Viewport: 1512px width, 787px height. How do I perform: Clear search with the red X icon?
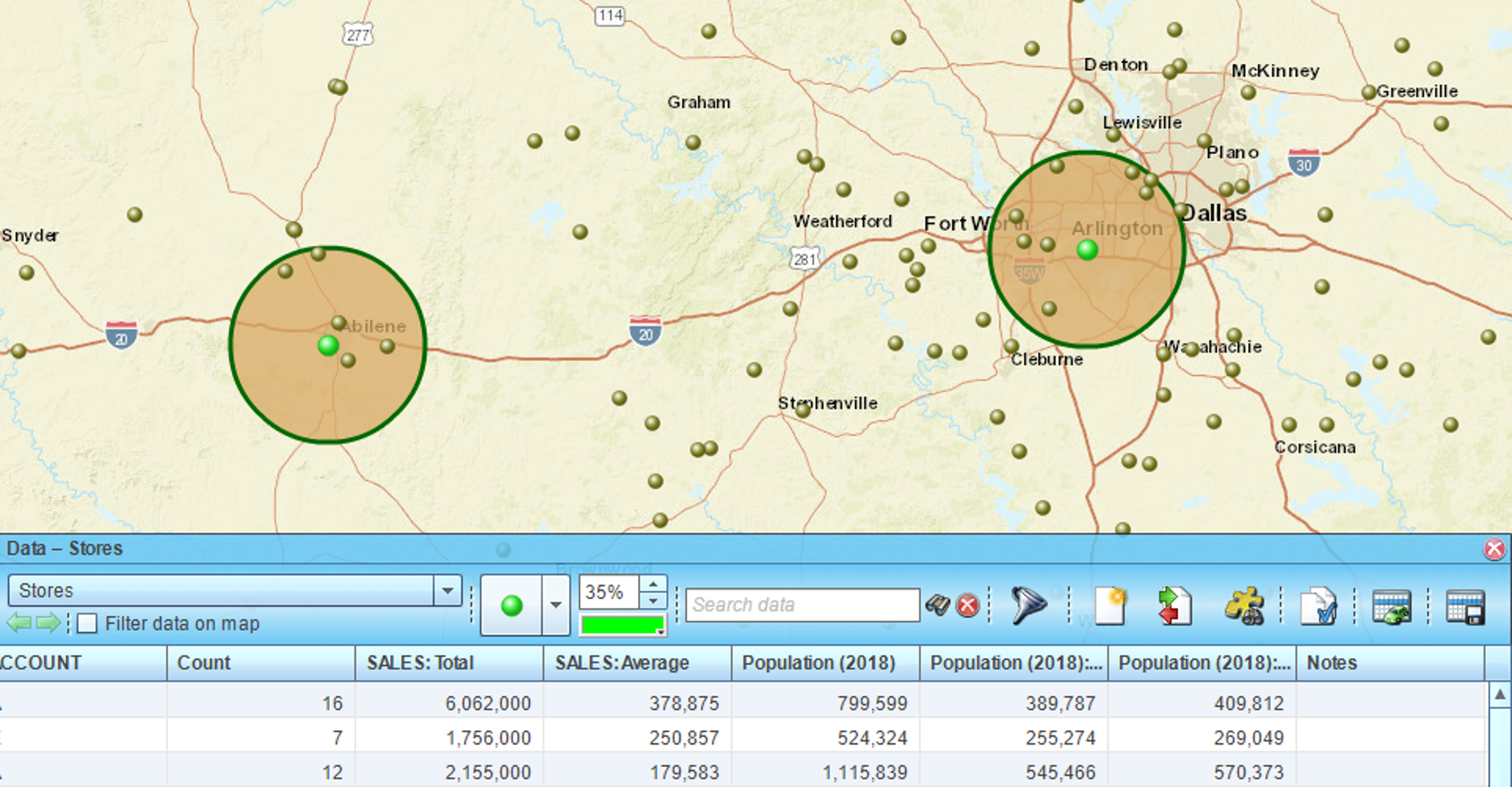pyautogui.click(x=967, y=605)
